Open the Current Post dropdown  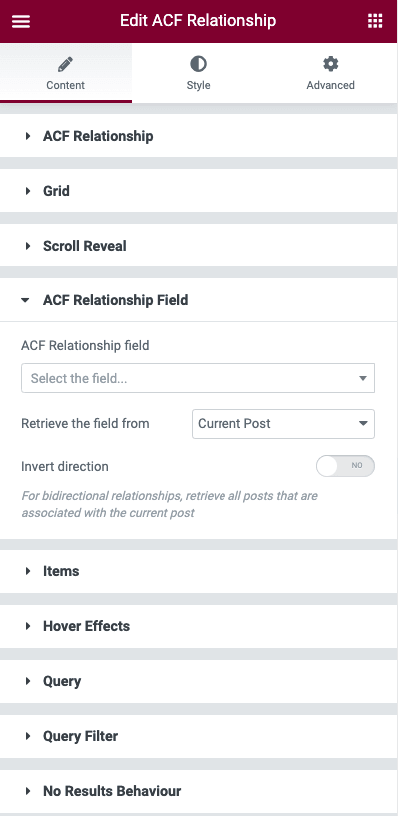pos(283,424)
